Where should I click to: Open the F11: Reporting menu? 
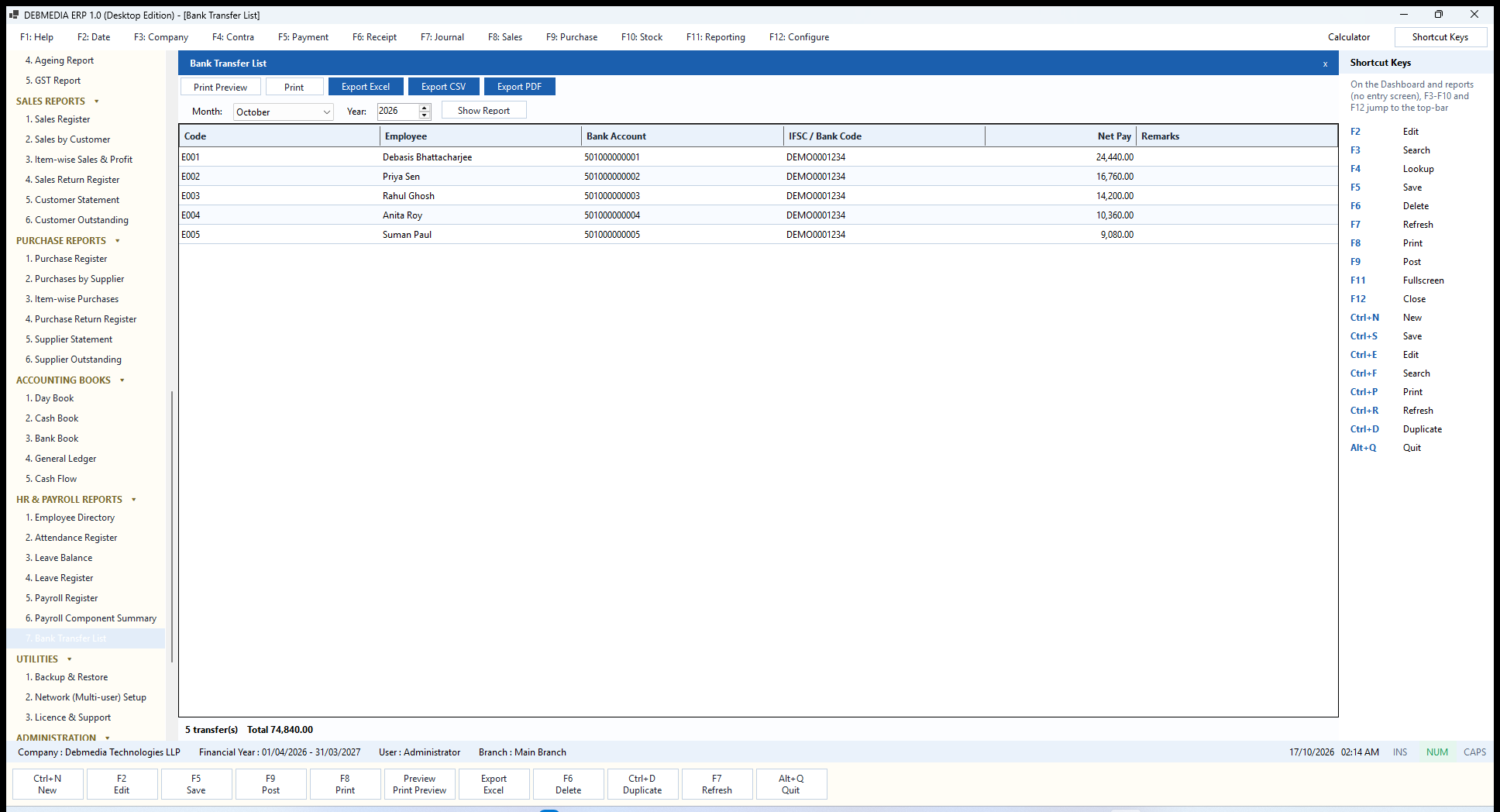(x=716, y=37)
